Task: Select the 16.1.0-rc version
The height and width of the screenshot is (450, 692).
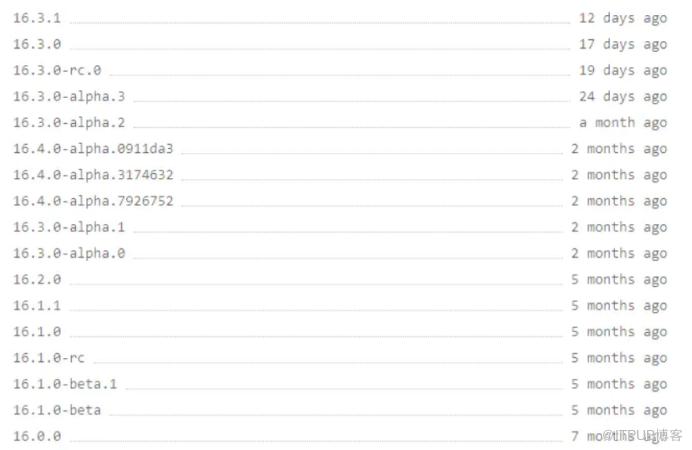Action: (x=49, y=358)
